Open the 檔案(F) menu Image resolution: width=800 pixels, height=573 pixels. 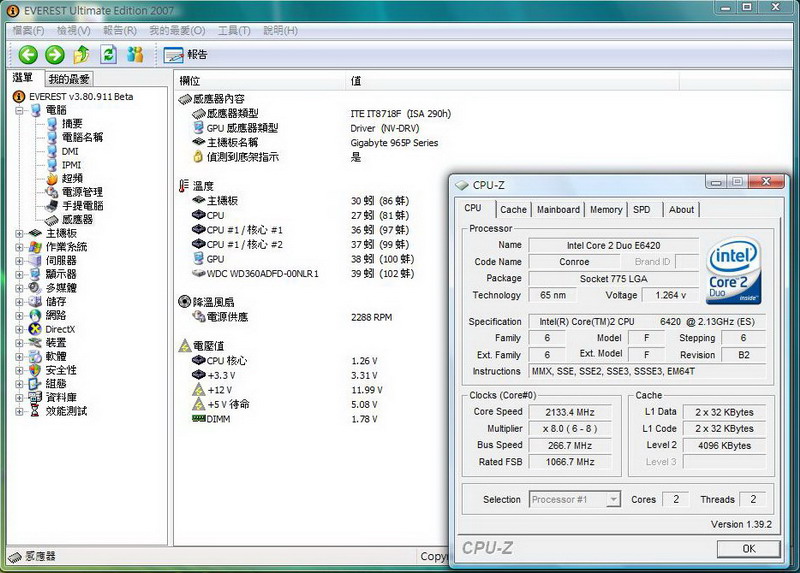pyautogui.click(x=28, y=31)
